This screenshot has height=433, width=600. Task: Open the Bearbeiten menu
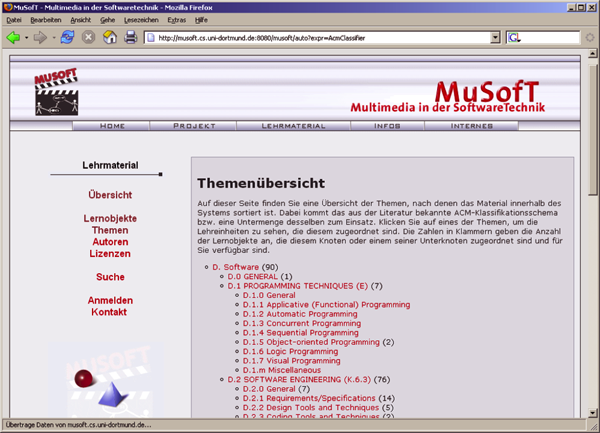click(46, 20)
